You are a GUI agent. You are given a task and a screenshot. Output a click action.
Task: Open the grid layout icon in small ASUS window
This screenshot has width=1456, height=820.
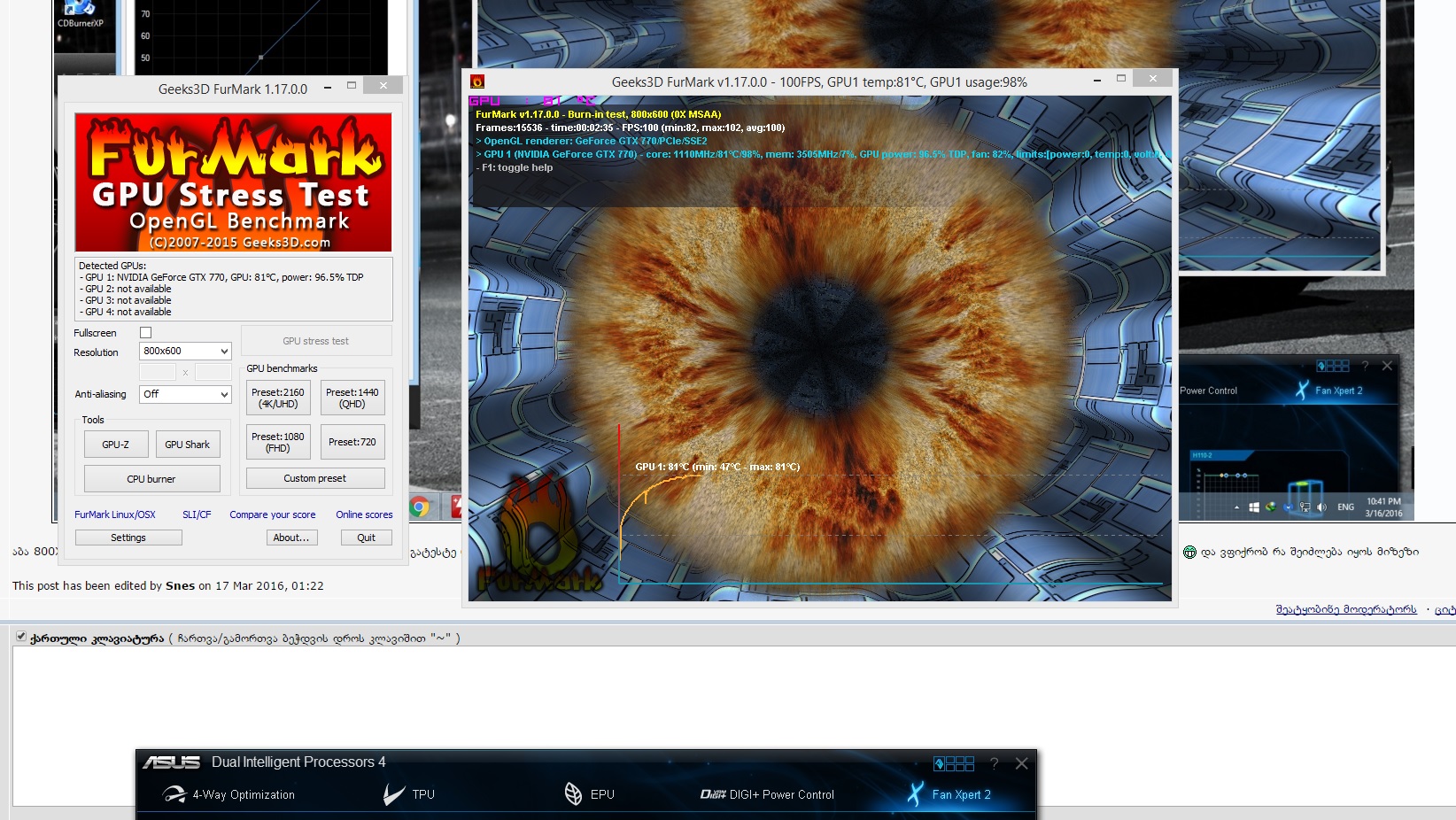1333,366
